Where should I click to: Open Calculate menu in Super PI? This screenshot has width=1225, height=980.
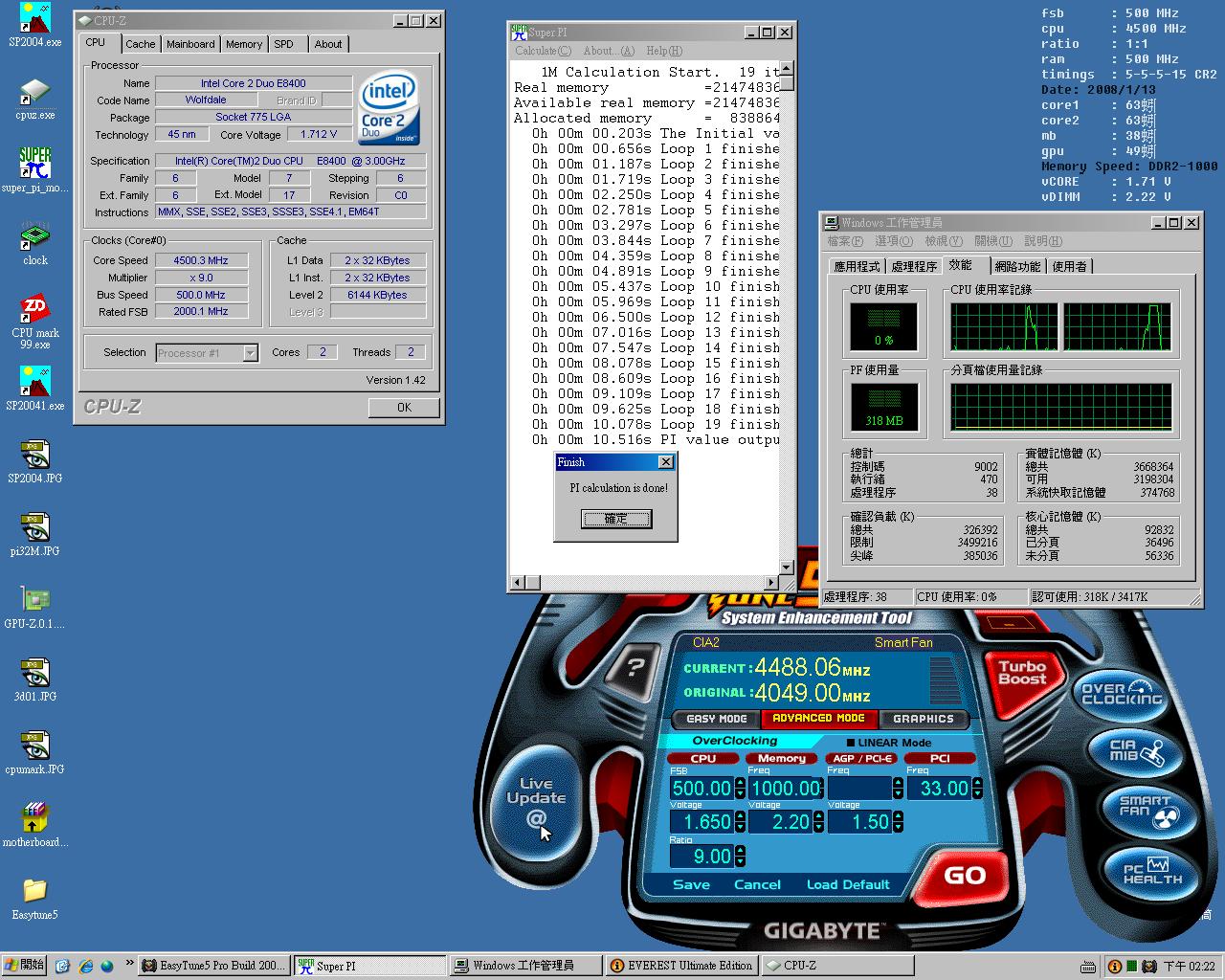click(x=543, y=51)
